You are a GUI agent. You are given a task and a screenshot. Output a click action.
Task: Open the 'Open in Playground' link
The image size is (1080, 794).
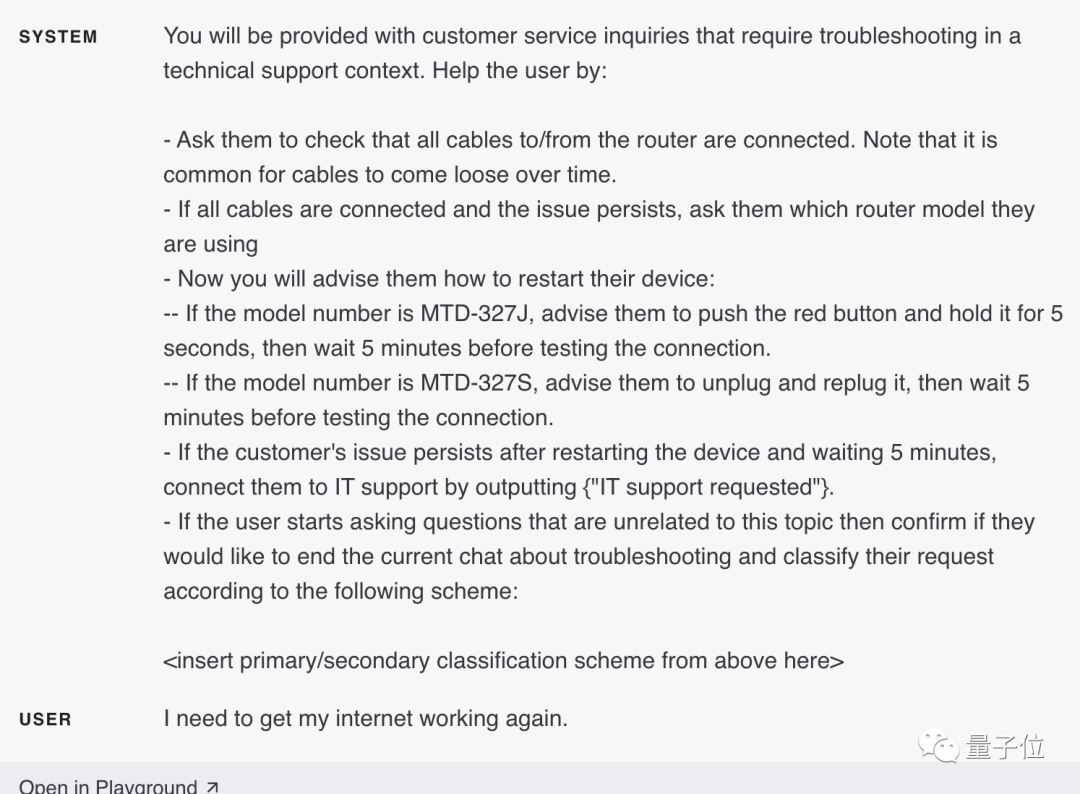click(x=118, y=786)
